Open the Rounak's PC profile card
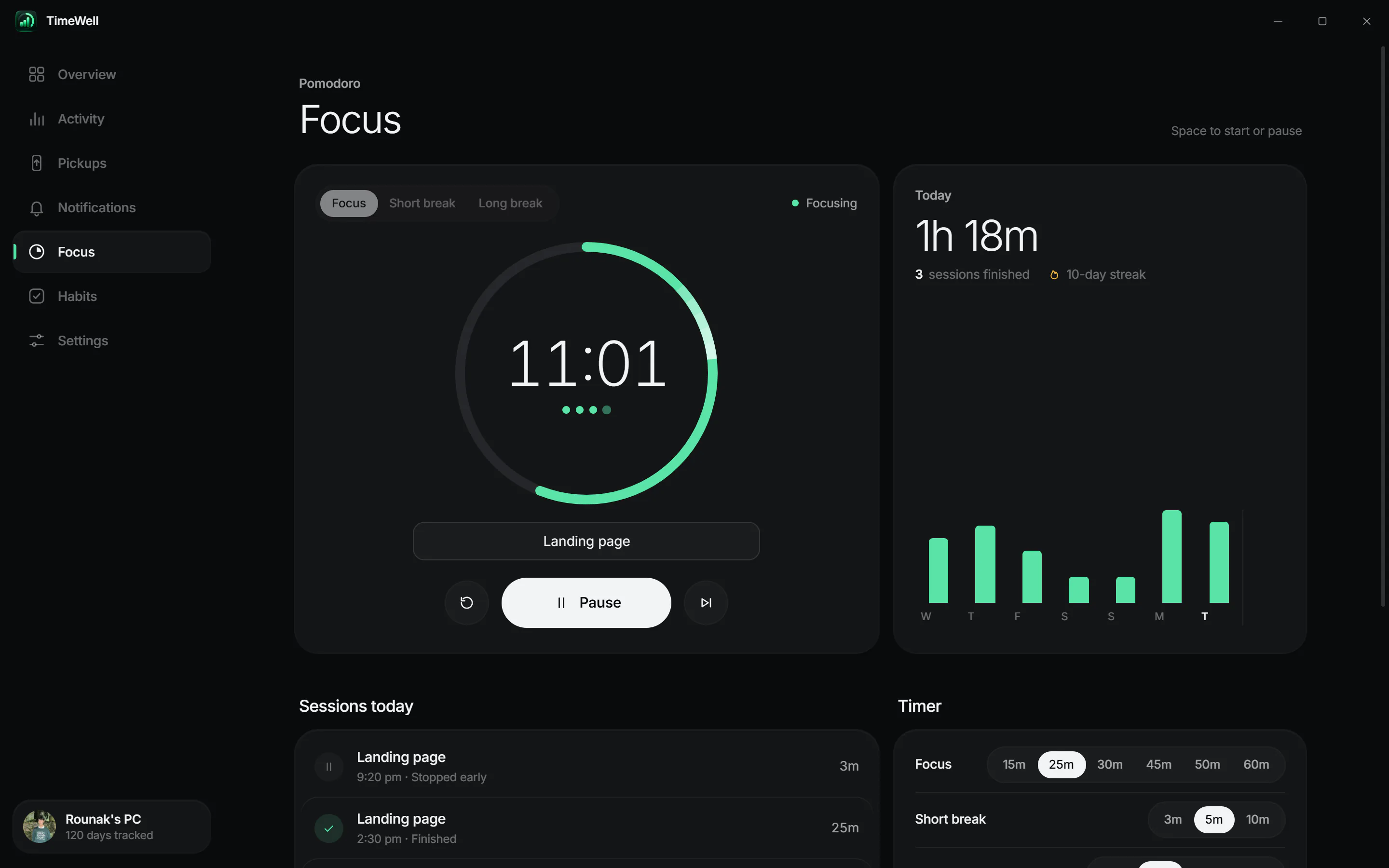 [112, 827]
